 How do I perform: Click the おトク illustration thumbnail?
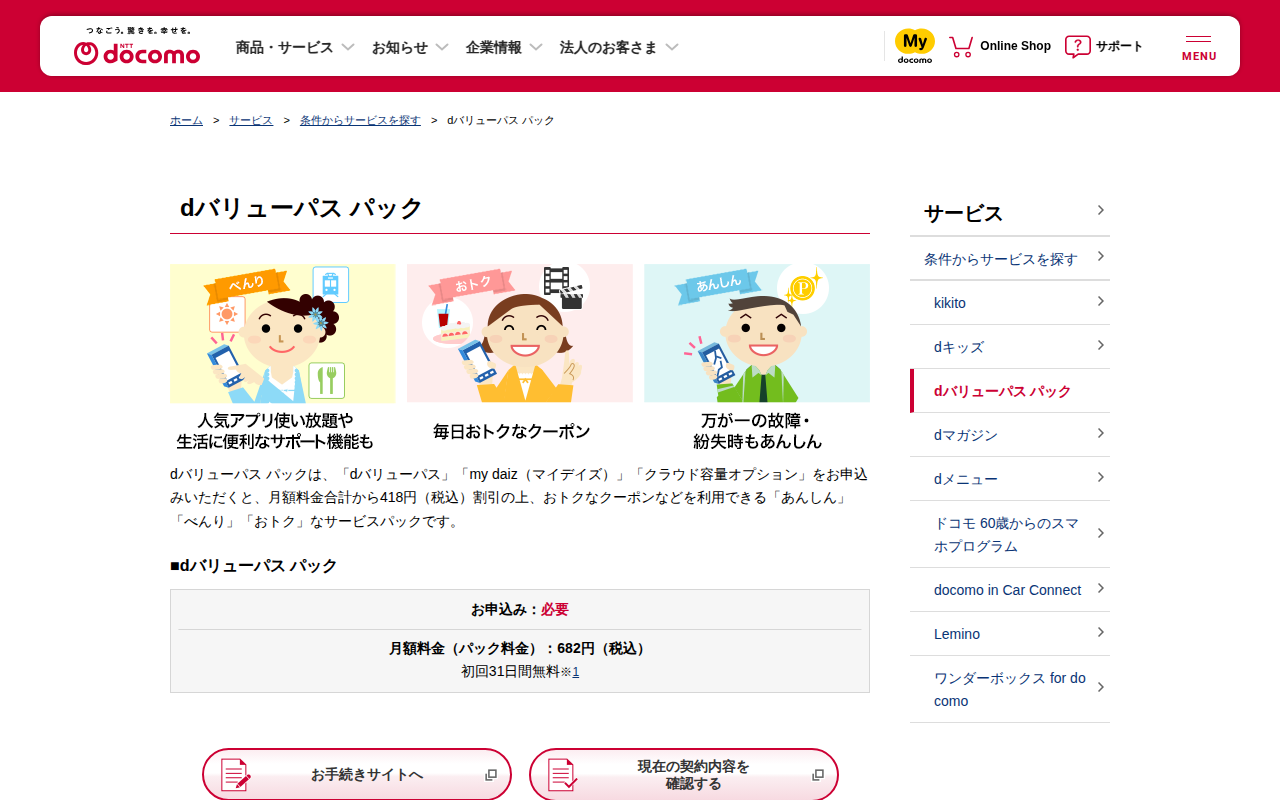point(520,333)
